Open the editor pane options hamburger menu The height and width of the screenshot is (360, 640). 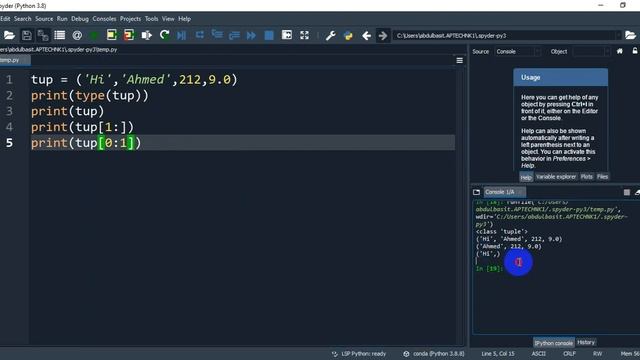coord(460,61)
